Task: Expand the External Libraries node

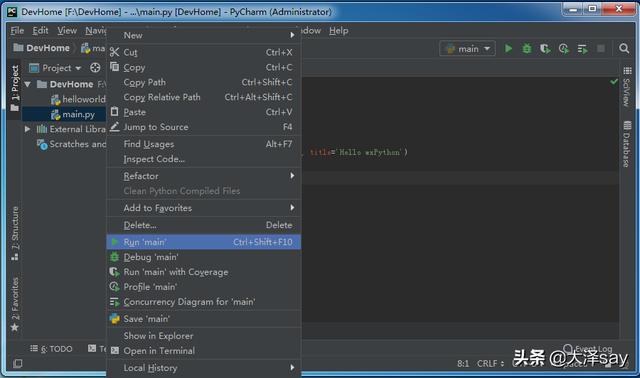Action: pyautogui.click(x=27, y=129)
